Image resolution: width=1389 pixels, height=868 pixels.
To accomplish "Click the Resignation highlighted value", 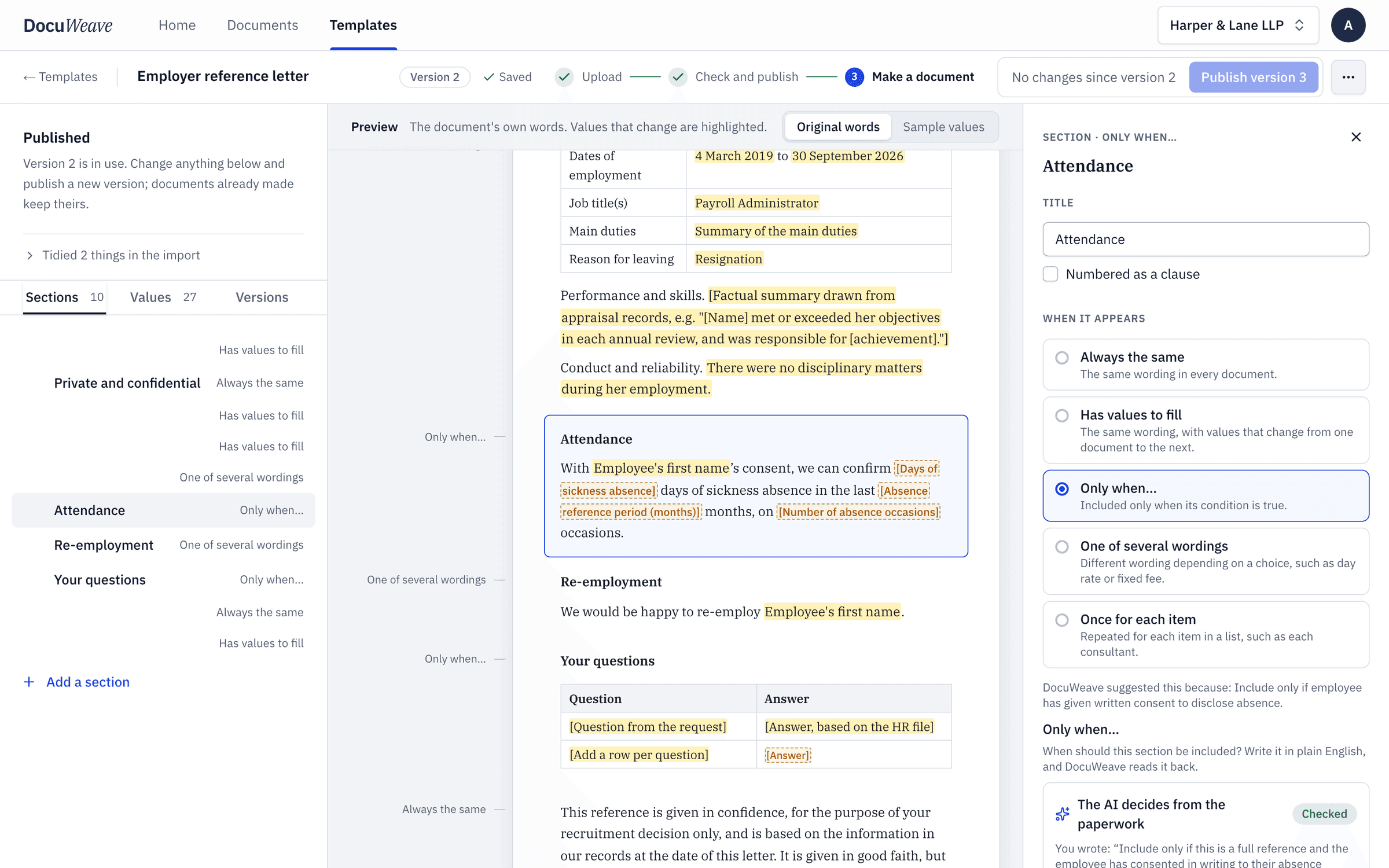I will [x=729, y=259].
